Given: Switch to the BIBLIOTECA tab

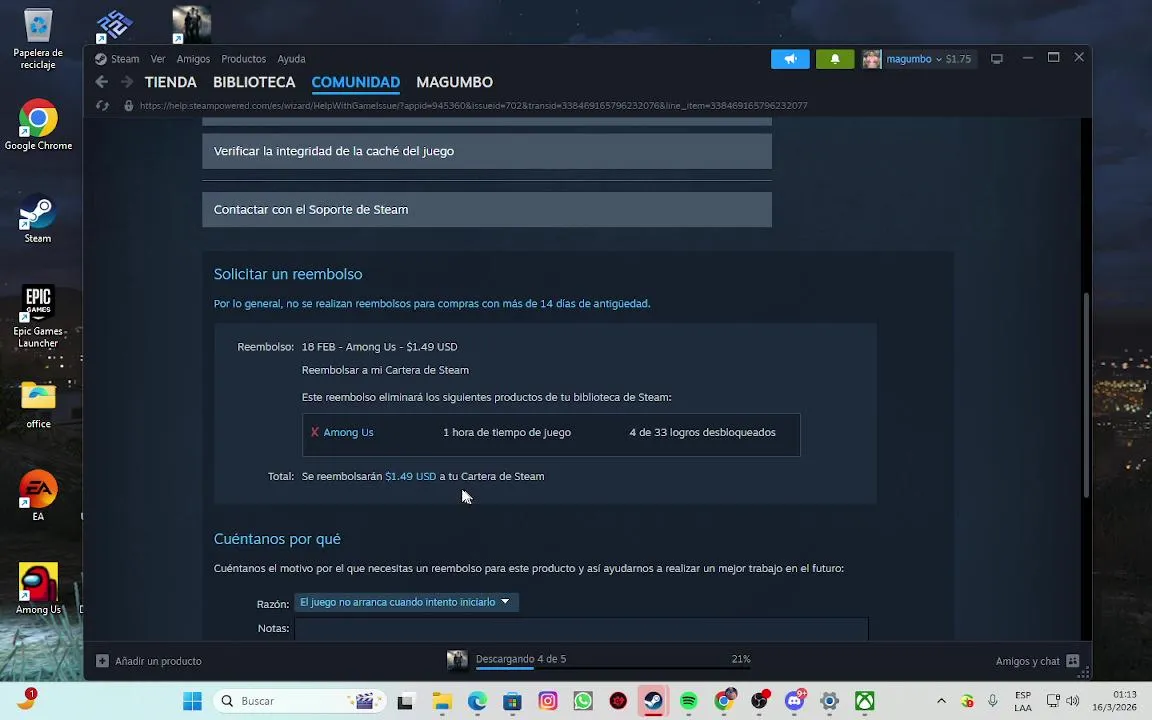Looking at the screenshot, I should (254, 82).
